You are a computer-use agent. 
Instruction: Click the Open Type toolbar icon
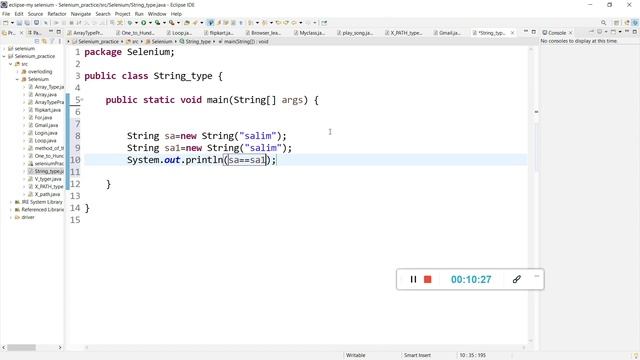coord(187,23)
